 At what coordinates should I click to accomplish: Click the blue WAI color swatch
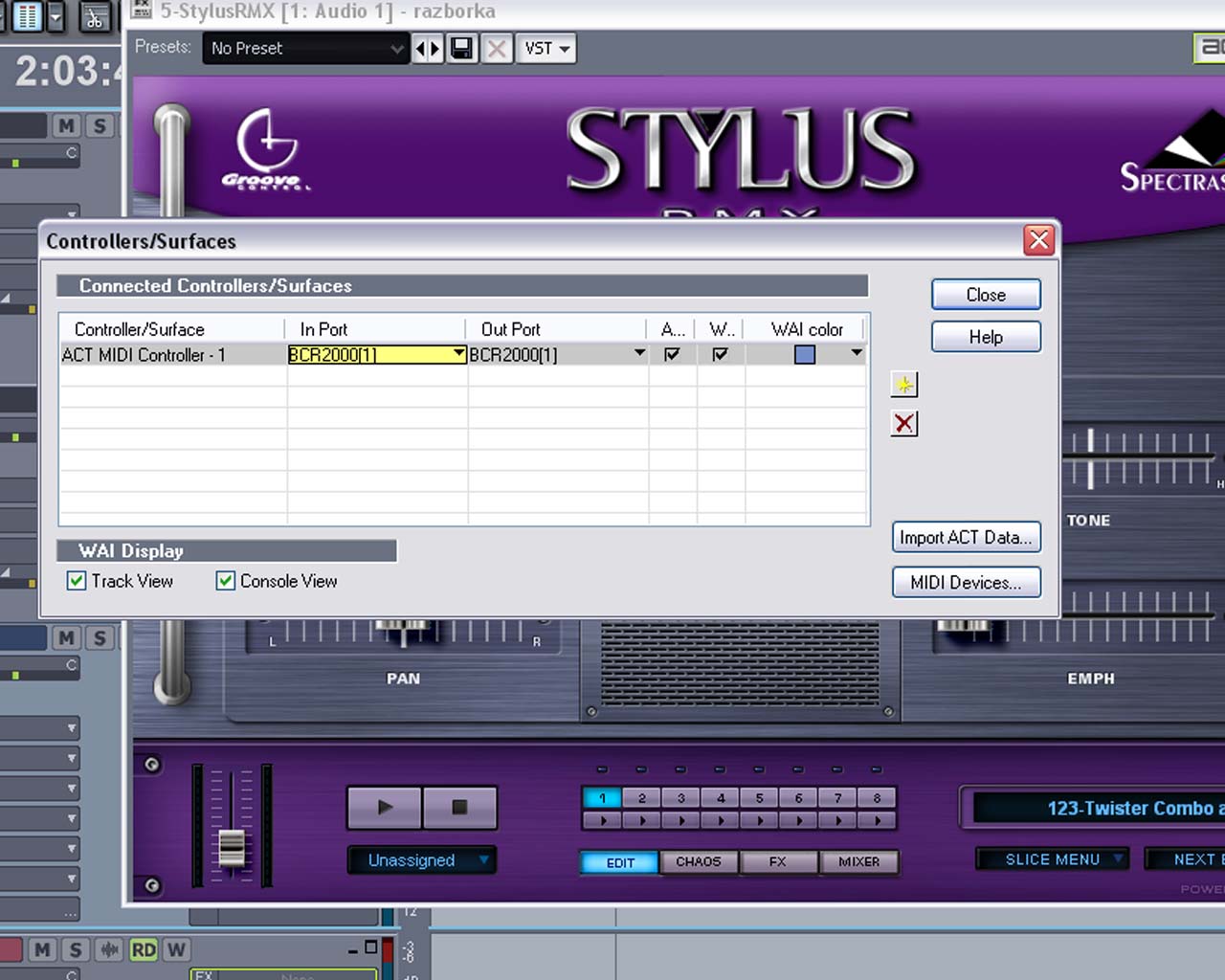[805, 354]
